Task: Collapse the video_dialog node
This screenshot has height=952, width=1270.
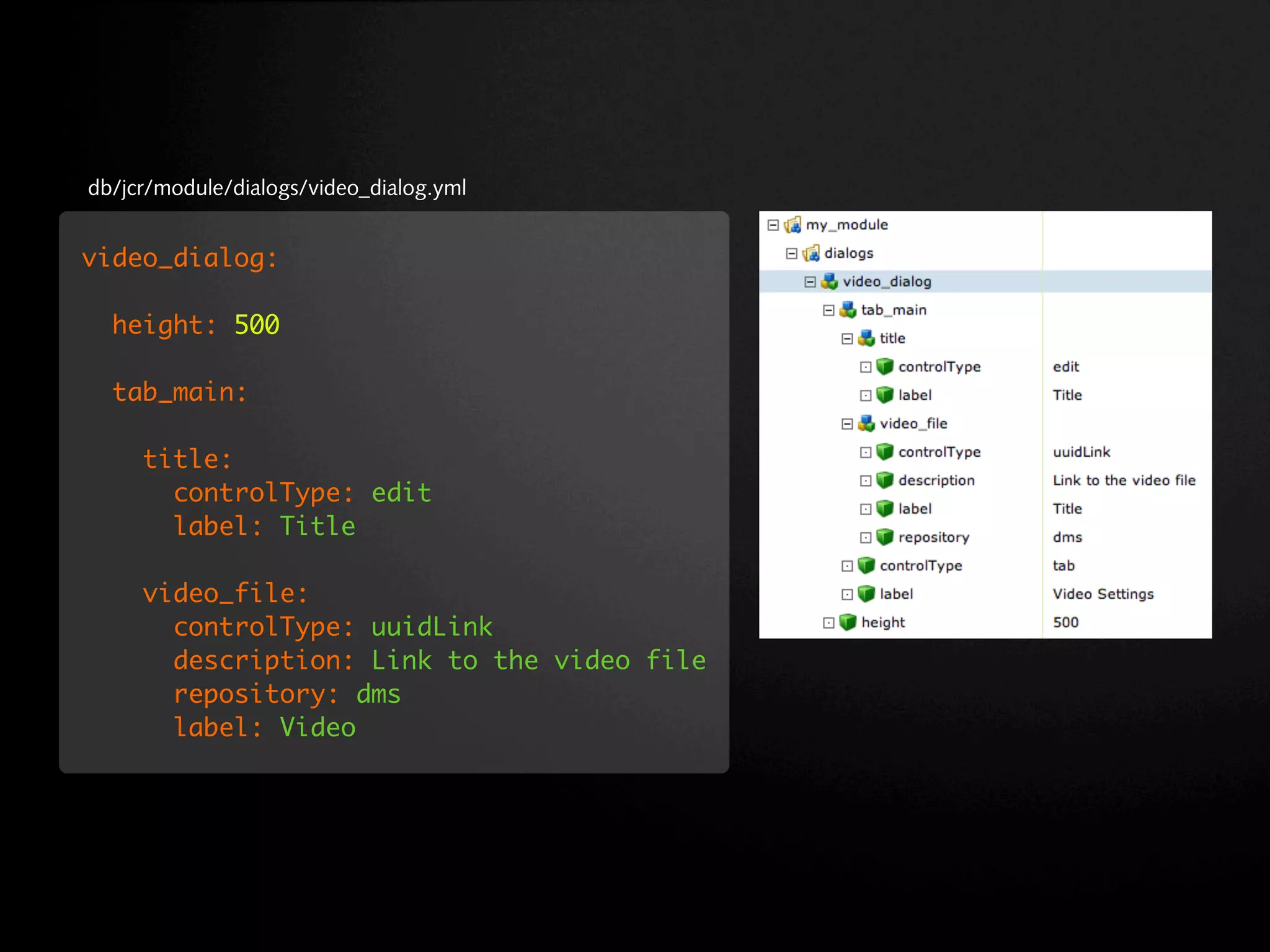Action: coord(810,282)
